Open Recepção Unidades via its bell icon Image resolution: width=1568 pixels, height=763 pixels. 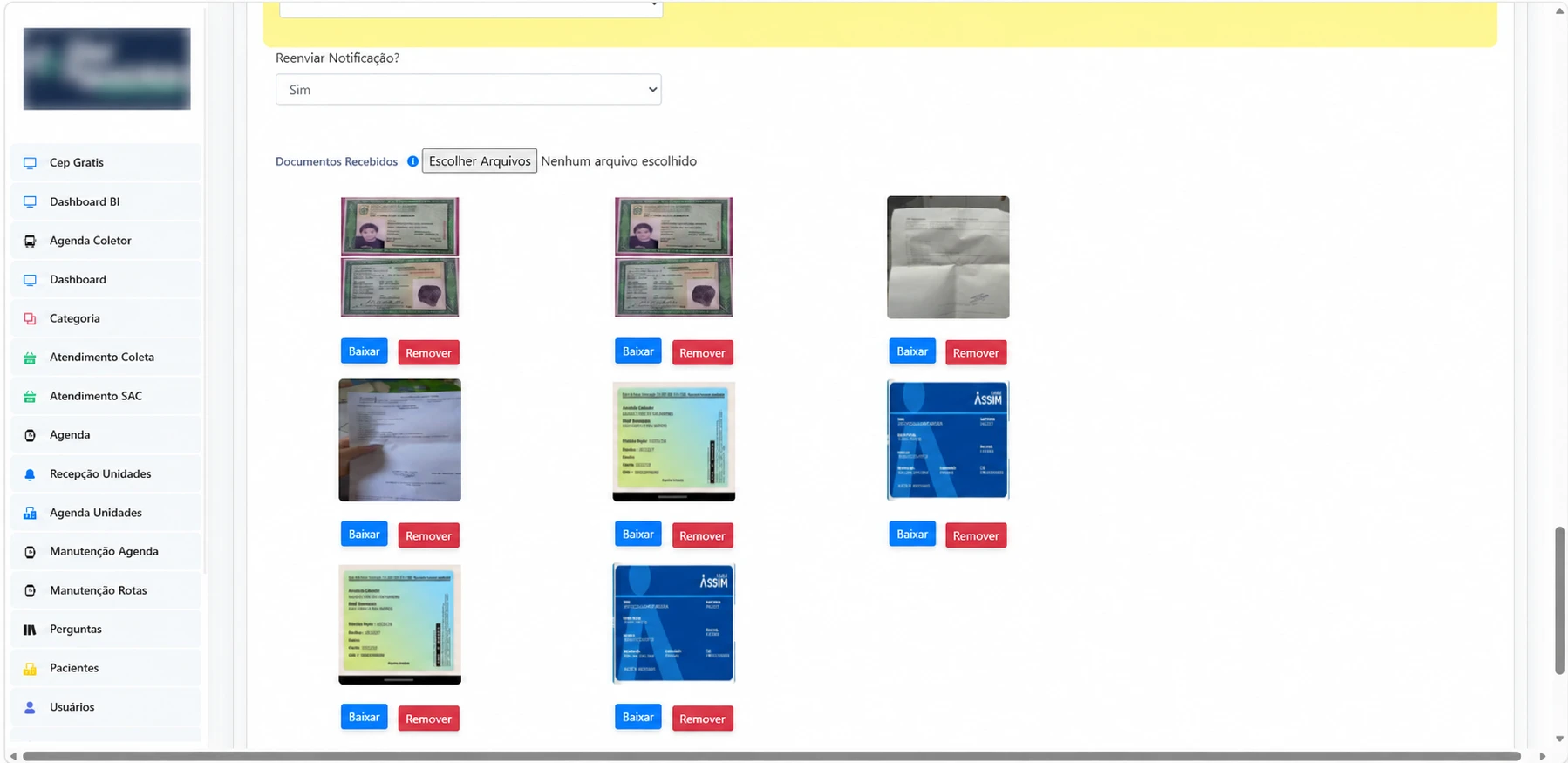[30, 474]
